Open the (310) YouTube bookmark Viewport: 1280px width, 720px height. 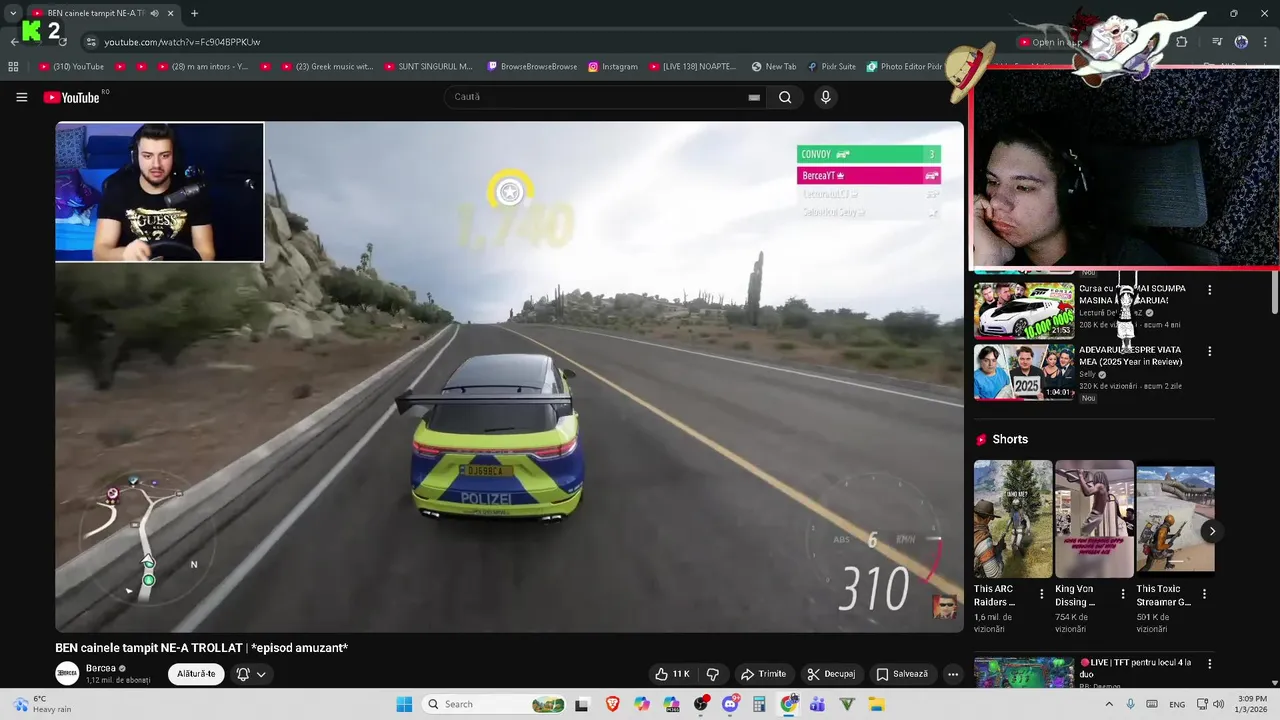pyautogui.click(x=71, y=67)
